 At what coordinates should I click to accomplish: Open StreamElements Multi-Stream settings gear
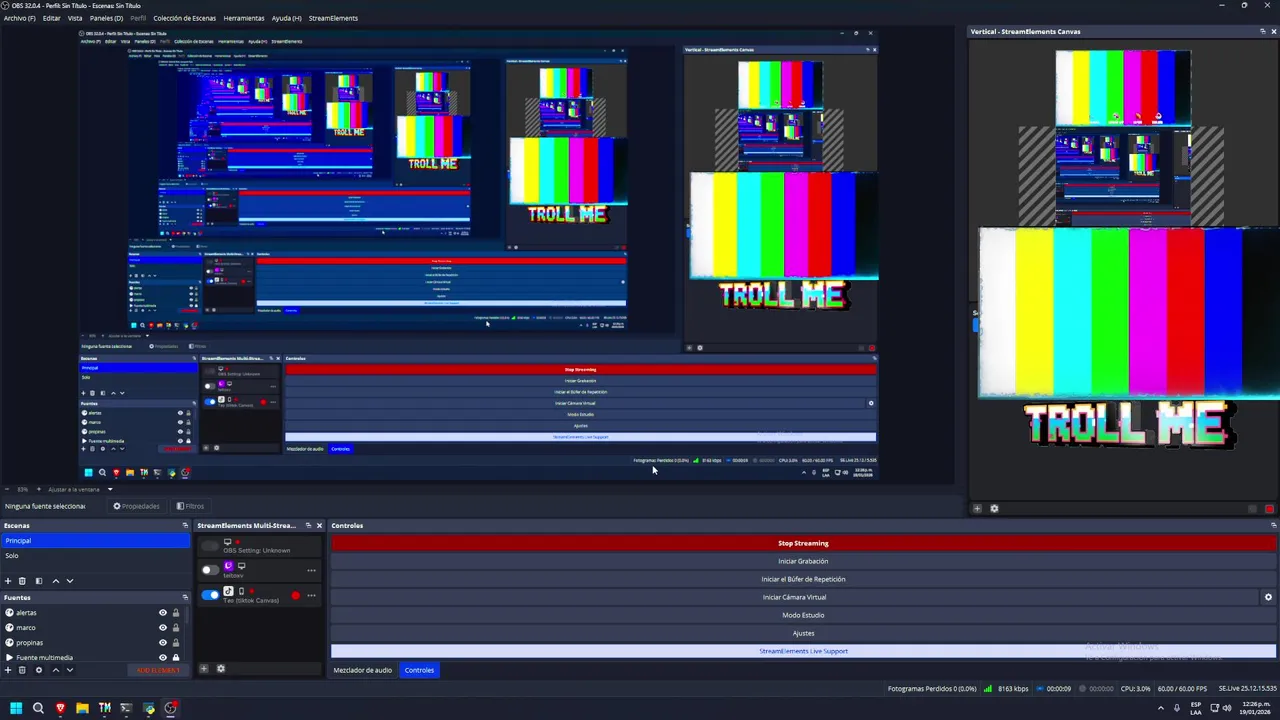click(221, 669)
